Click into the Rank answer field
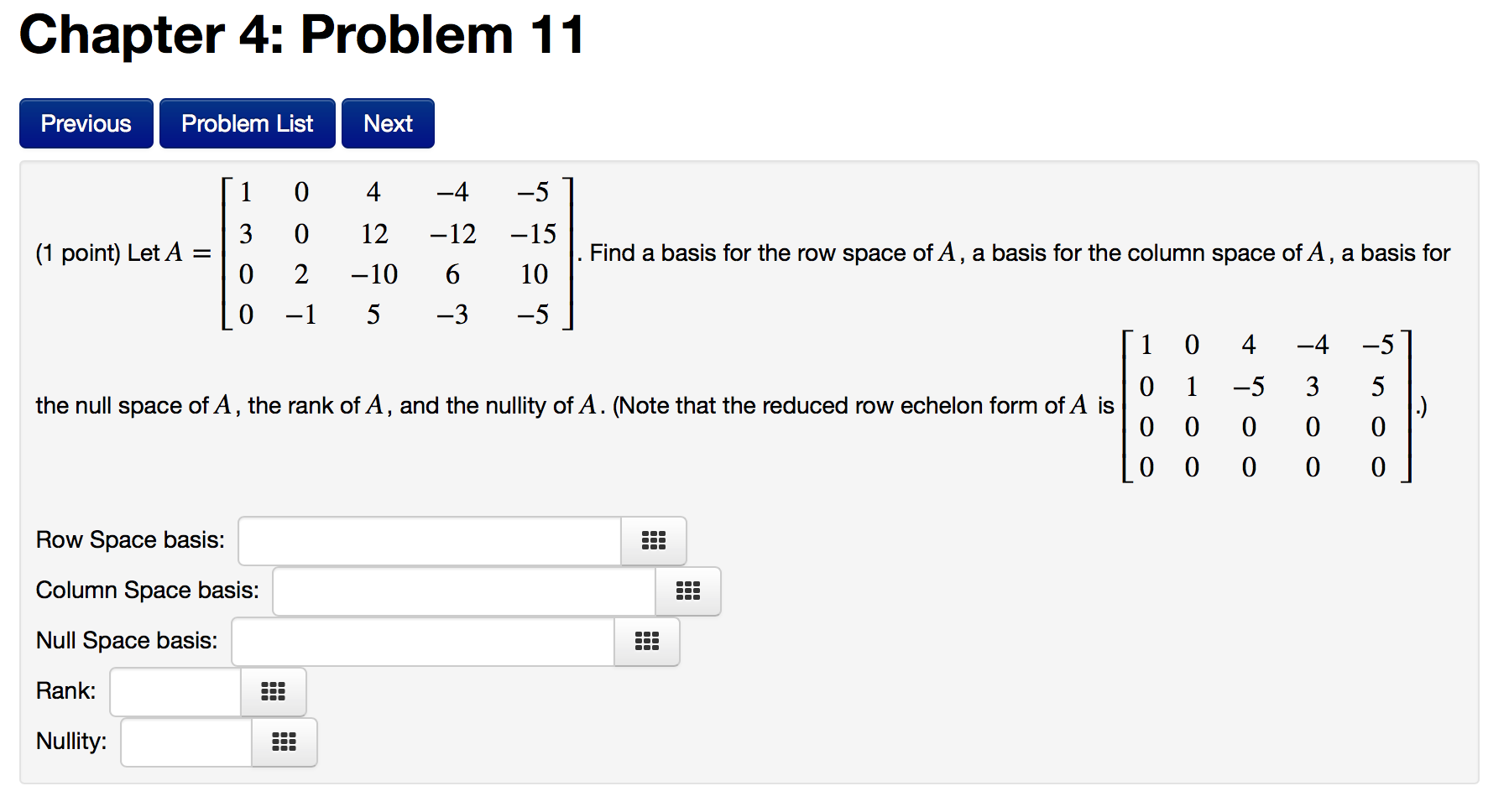Screen dimensions: 1509x812 point(175,692)
